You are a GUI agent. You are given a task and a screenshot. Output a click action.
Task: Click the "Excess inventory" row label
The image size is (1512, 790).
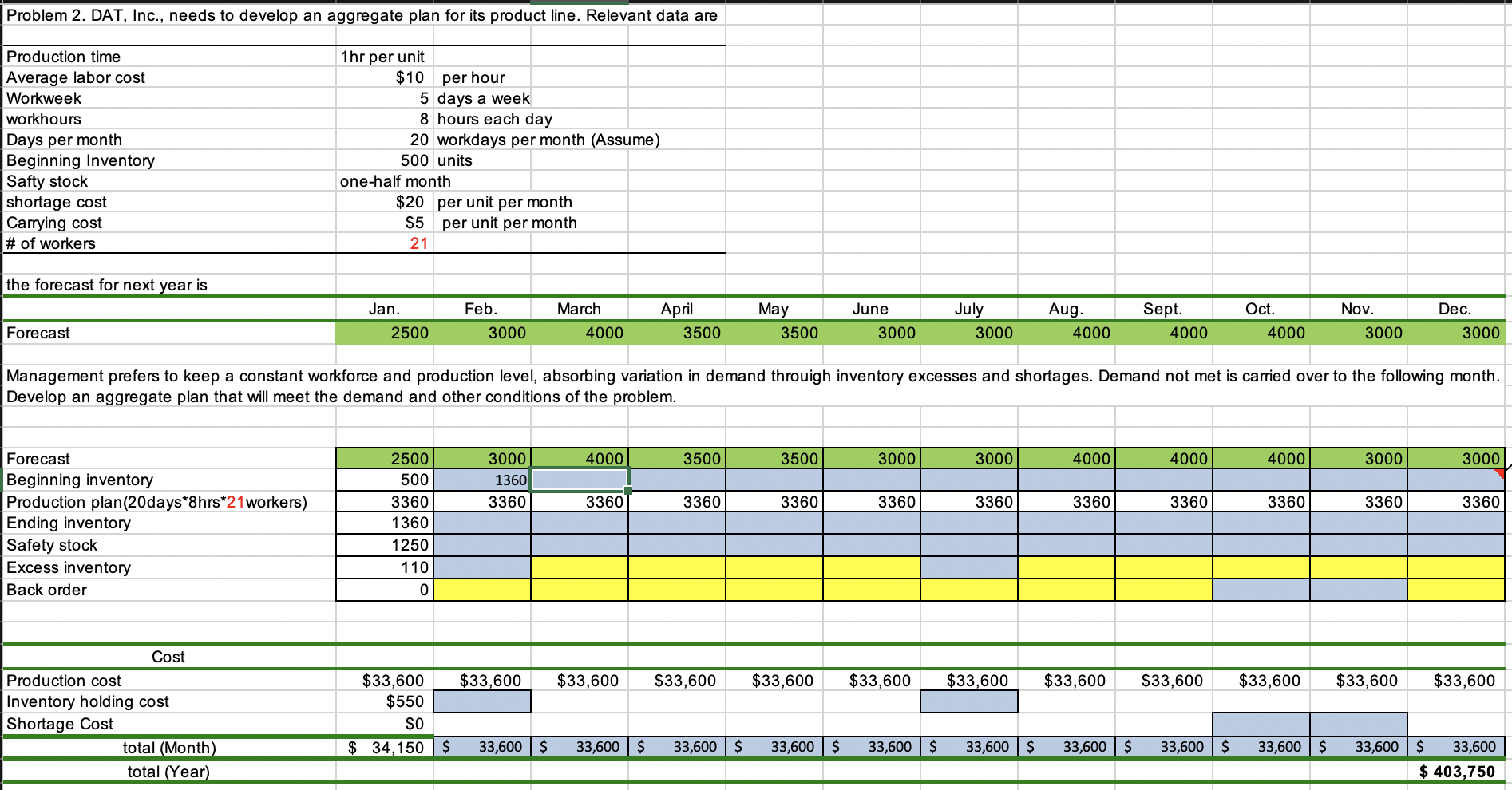[69, 567]
